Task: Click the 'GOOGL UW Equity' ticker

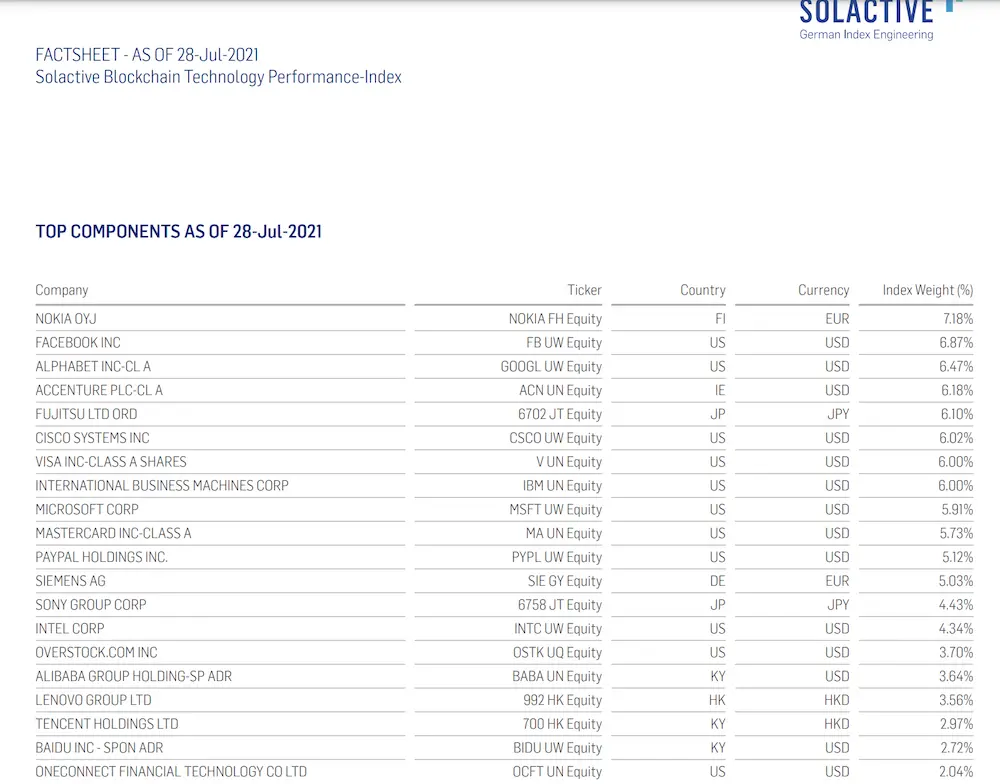Action: (551, 367)
